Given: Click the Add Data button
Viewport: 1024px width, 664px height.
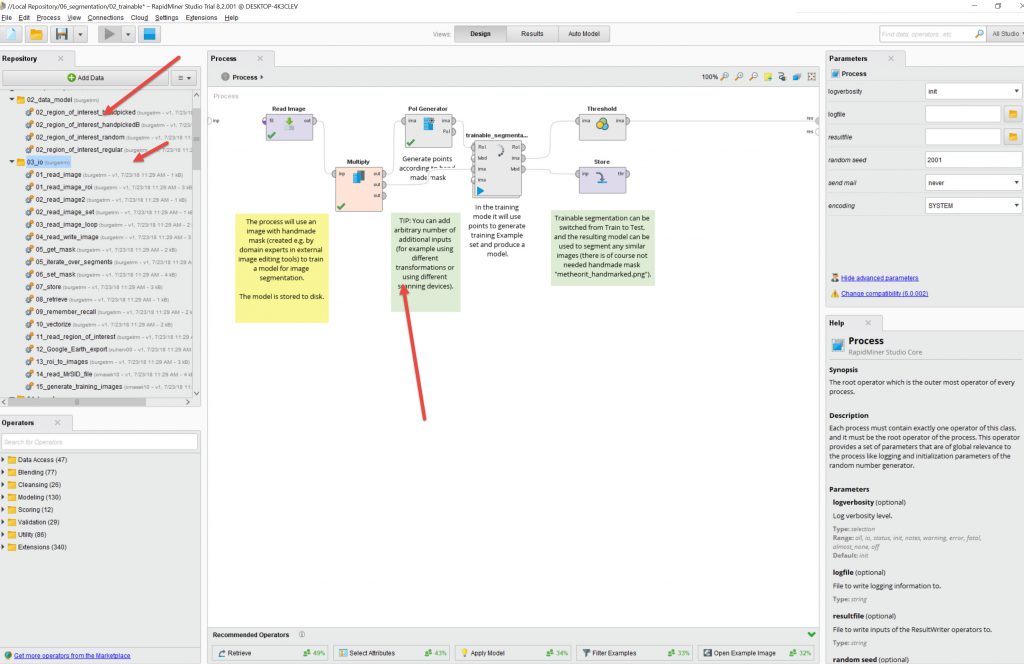Looking at the screenshot, I should [x=85, y=77].
